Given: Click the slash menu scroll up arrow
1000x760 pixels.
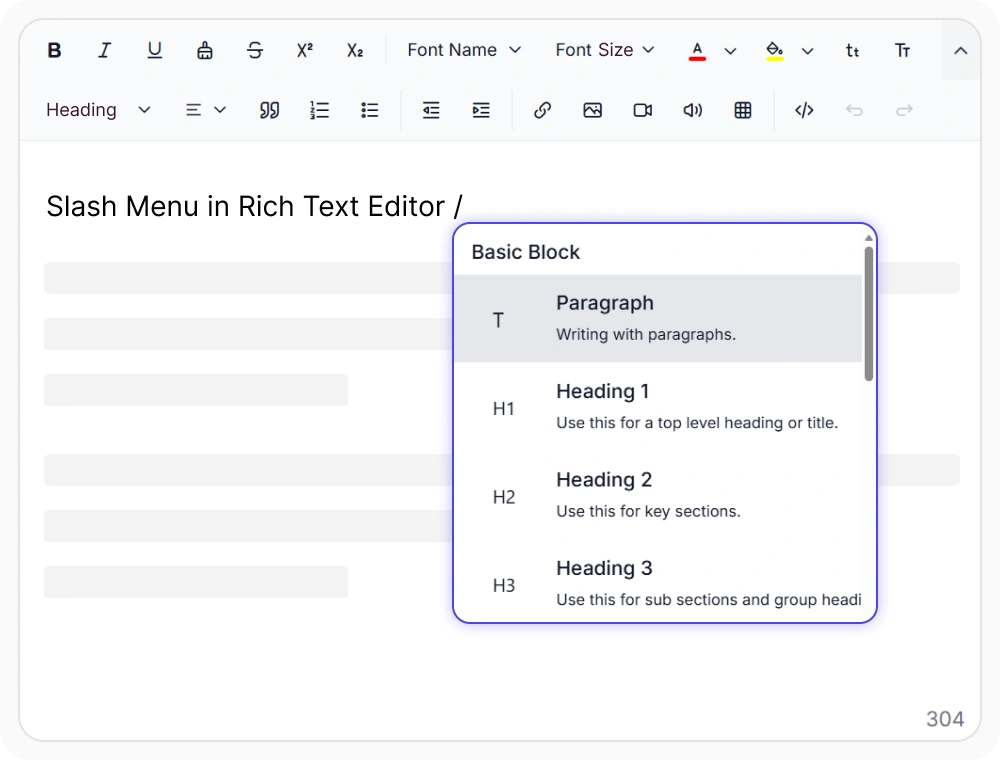Looking at the screenshot, I should pos(869,238).
